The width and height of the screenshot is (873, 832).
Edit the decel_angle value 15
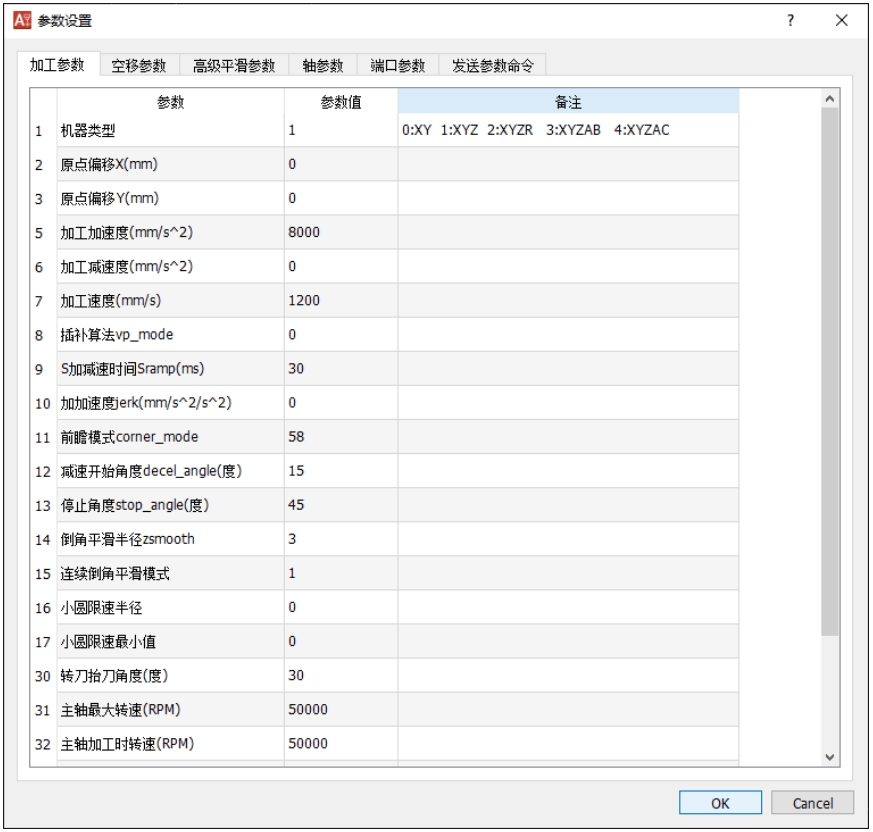point(341,471)
